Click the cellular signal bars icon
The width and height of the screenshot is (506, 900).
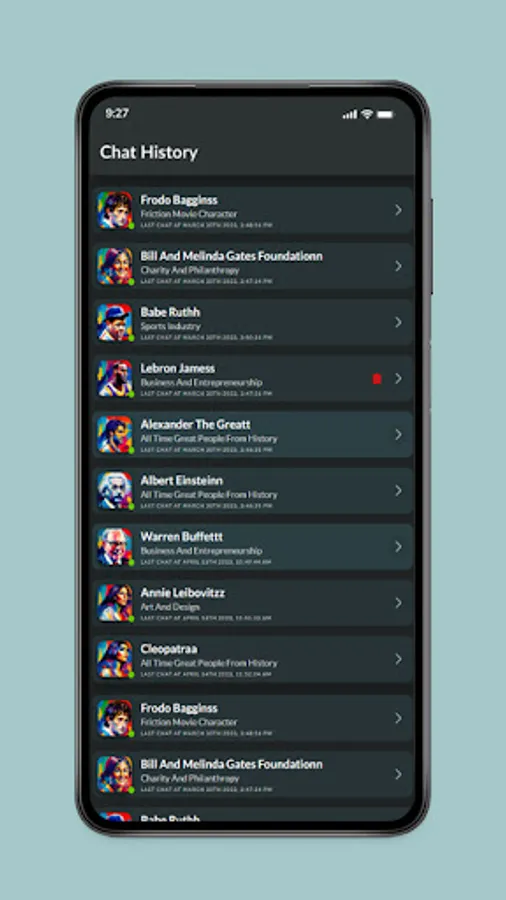point(350,114)
